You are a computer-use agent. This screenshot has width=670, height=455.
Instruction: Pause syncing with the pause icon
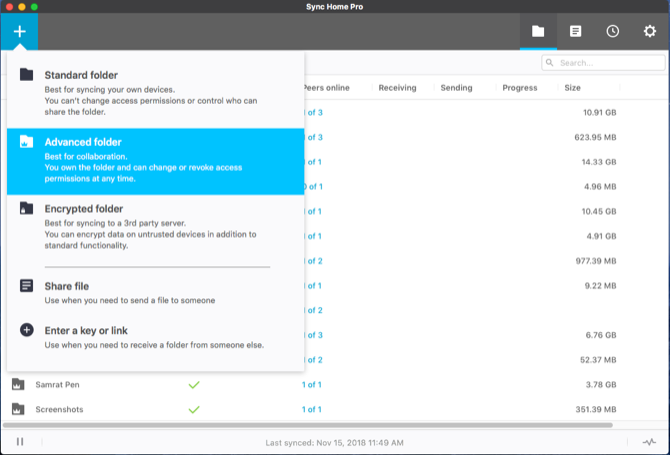tap(19, 441)
